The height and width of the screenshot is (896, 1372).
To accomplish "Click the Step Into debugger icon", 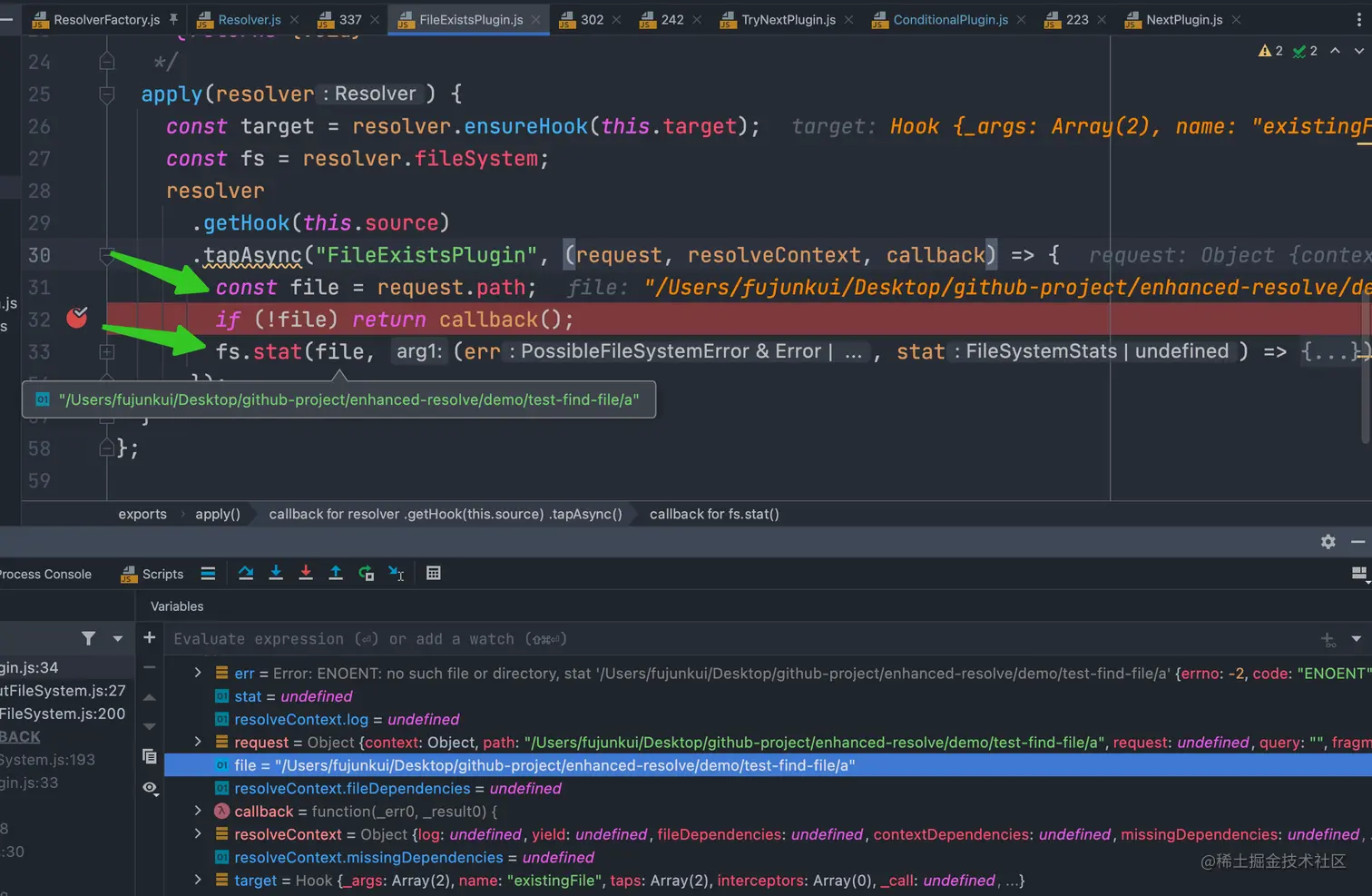I will pos(276,573).
